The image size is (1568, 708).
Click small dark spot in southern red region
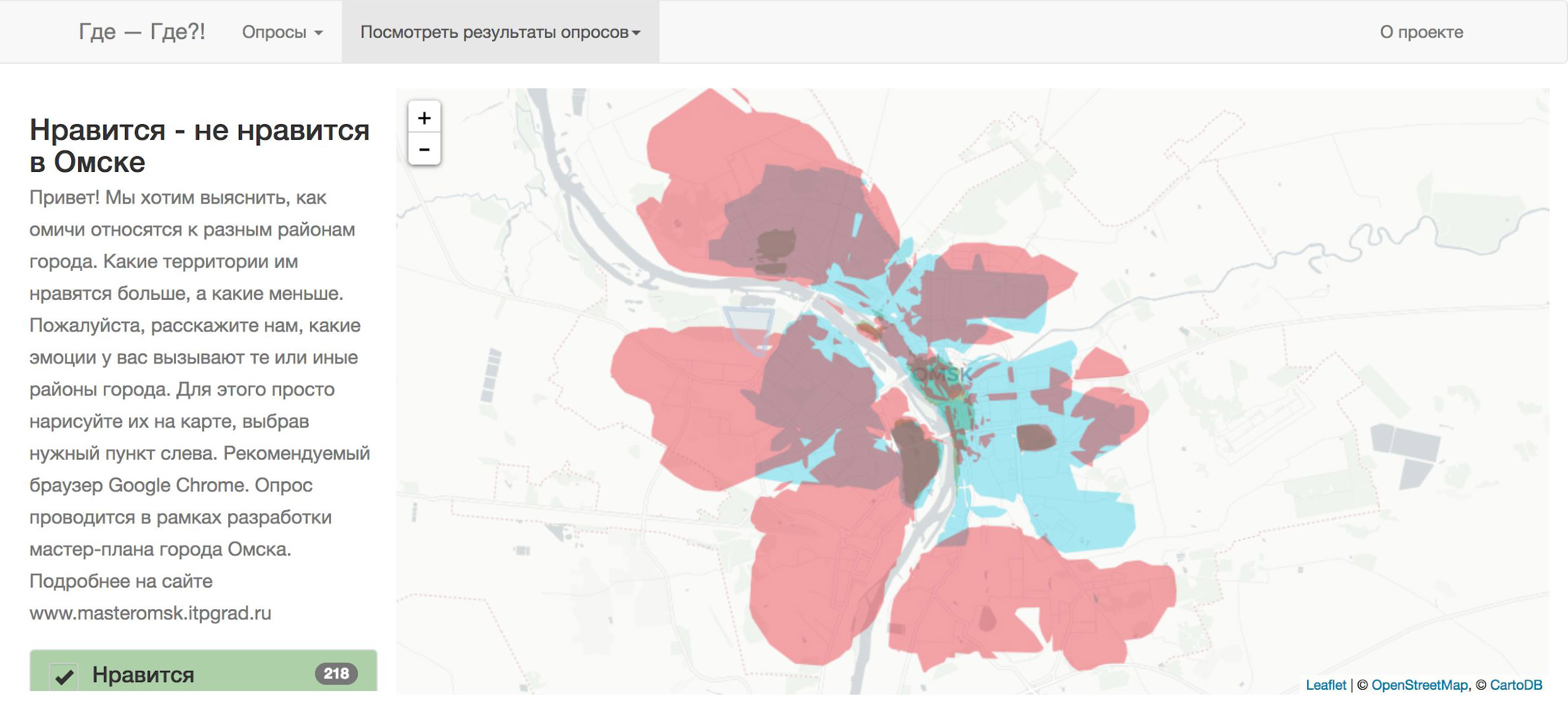click(987, 617)
